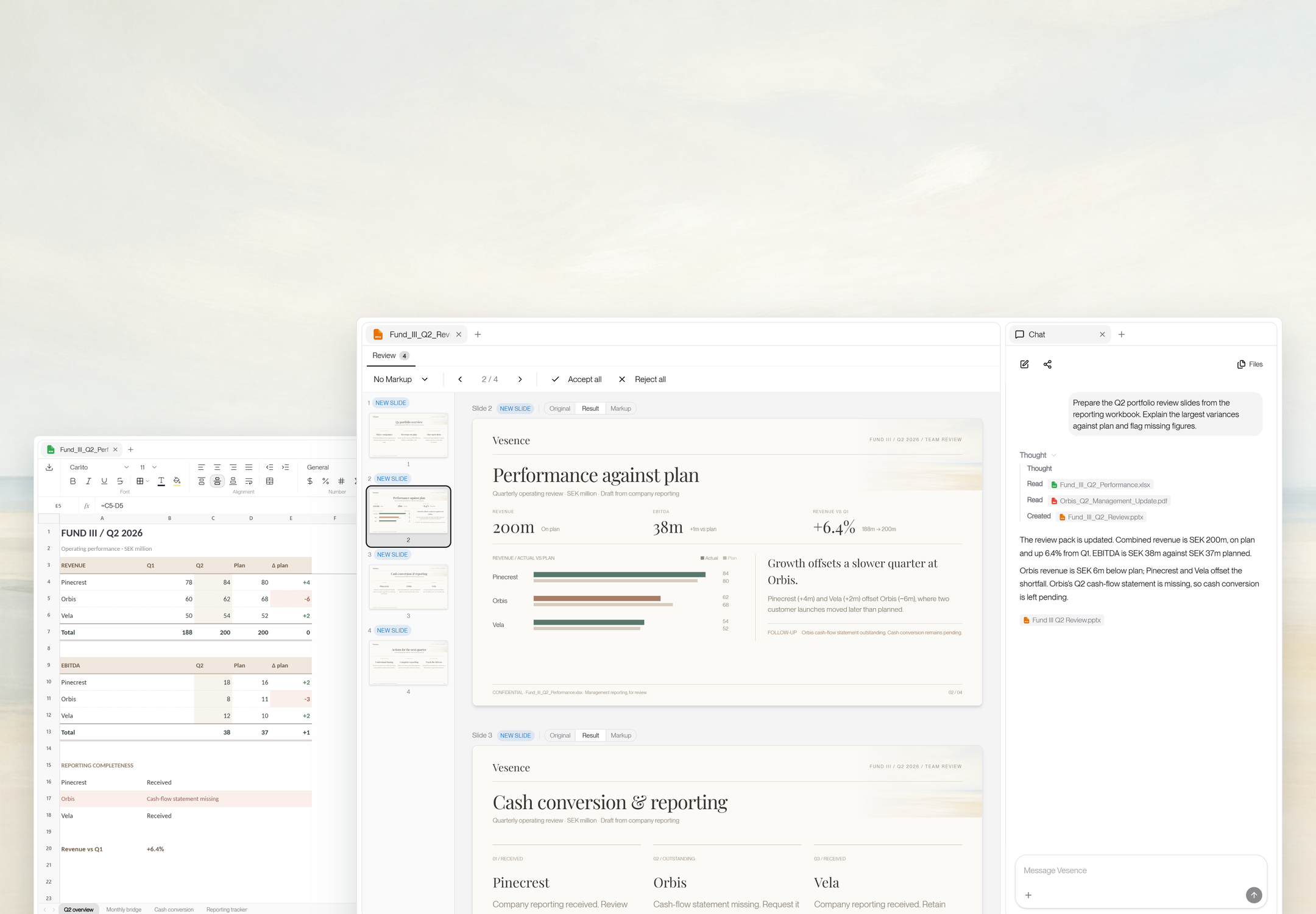Click the formula bar showing =C5-D5
The width and height of the screenshot is (1316, 914).
pyautogui.click(x=225, y=506)
